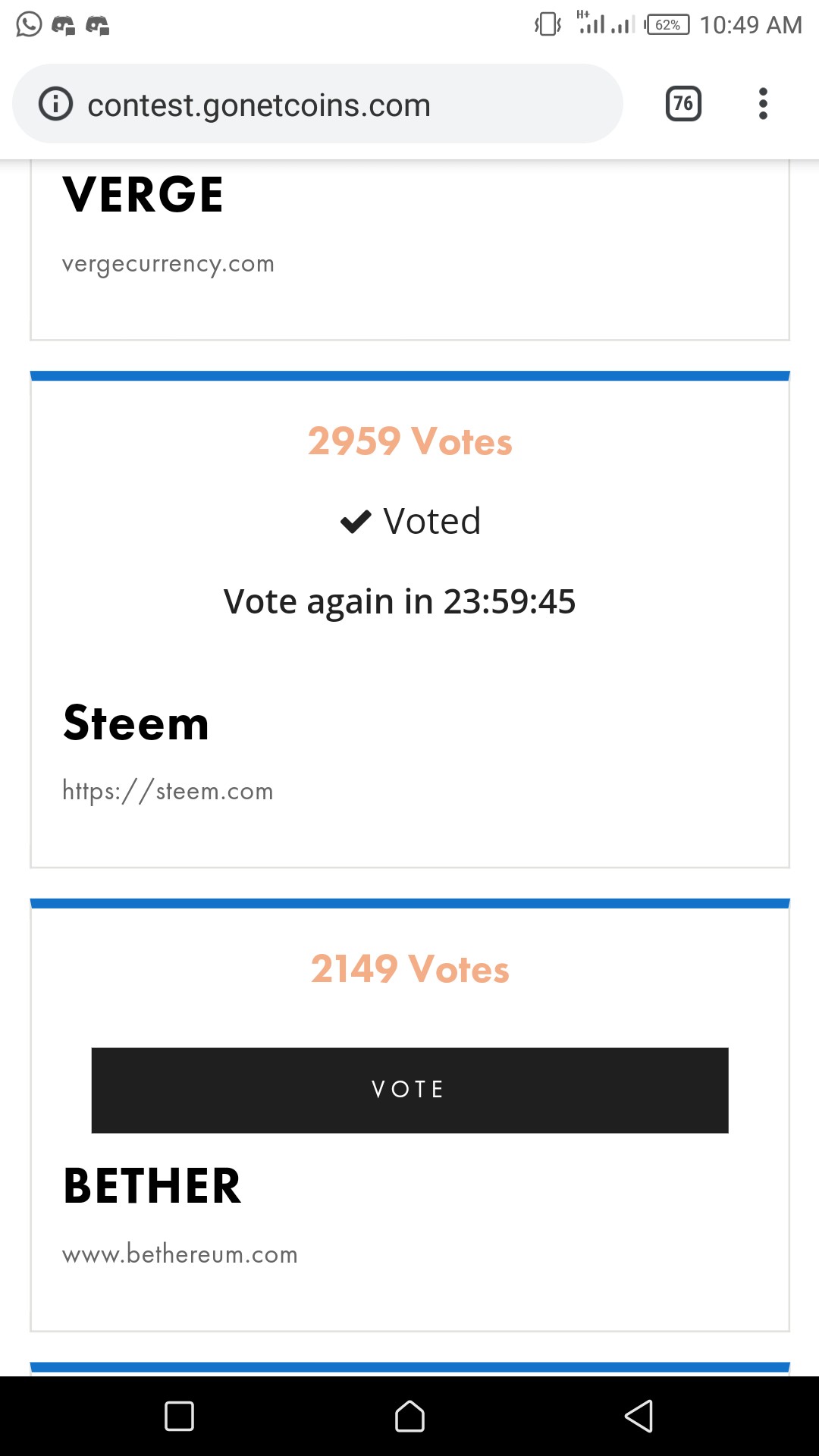Tap the WhatsApp notification icon
Screen dimensions: 819x1456
click(x=29, y=25)
